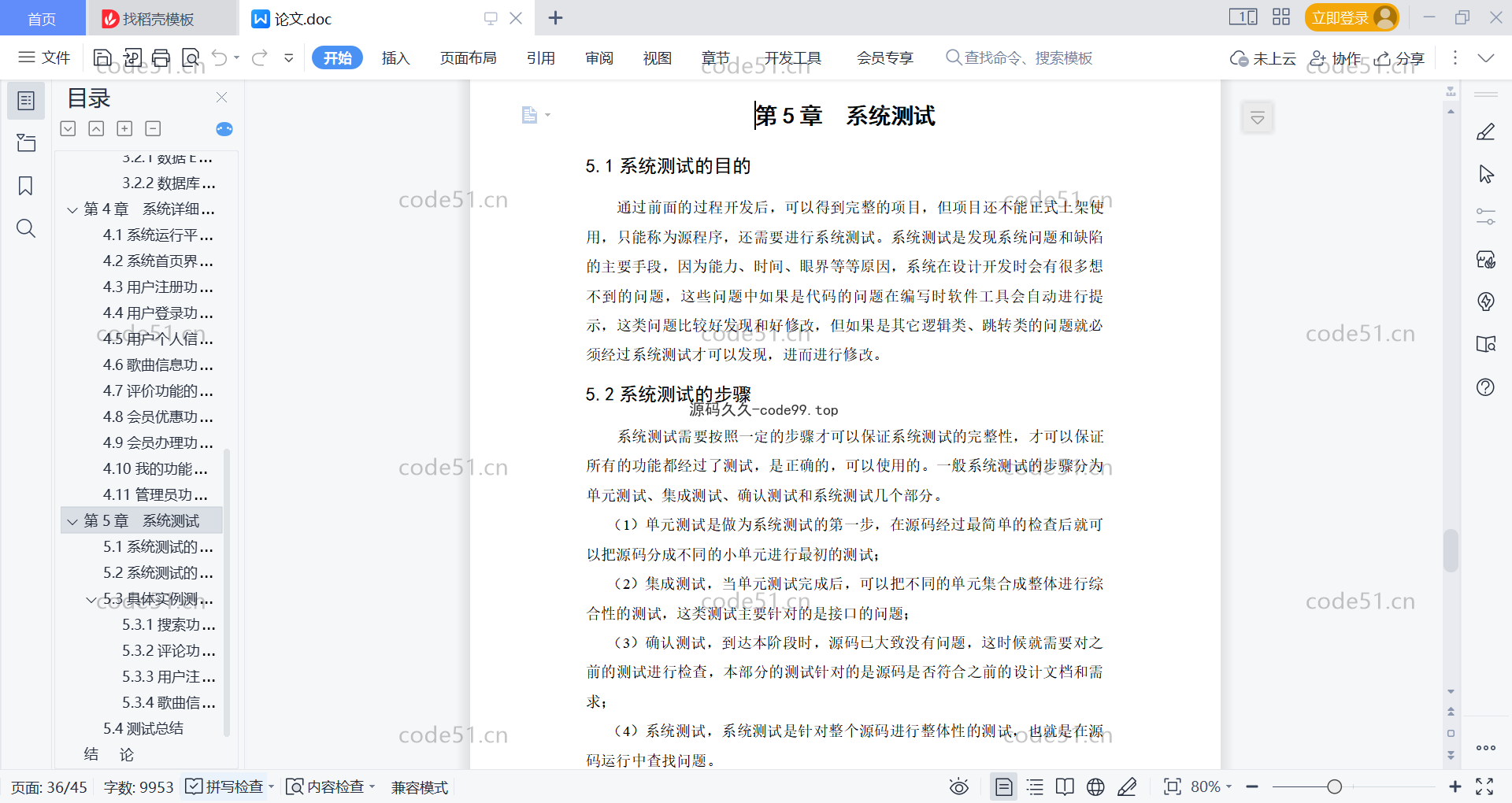Click the 分享 share button

(x=1399, y=58)
